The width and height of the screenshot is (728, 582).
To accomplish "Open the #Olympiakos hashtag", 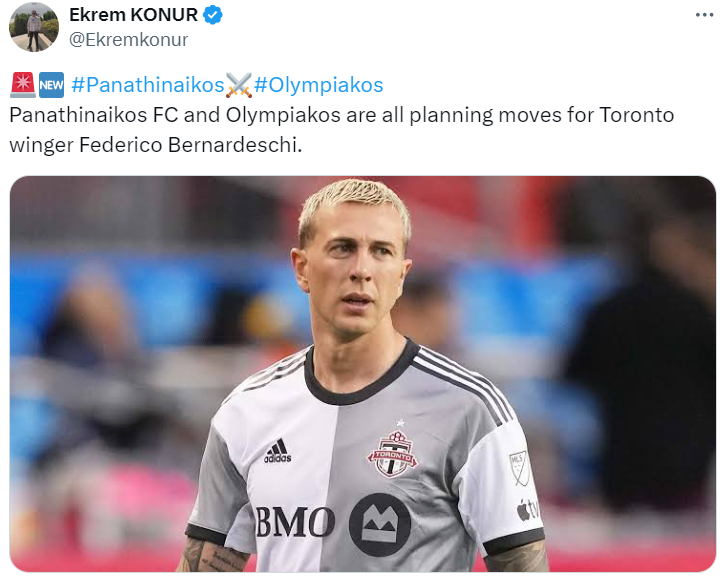I will [x=318, y=85].
